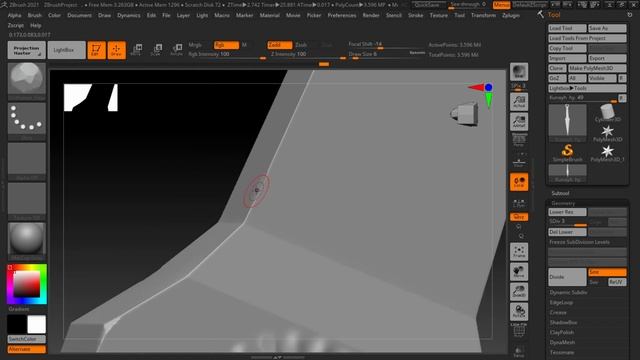
Task: Toggle the orange Qxyz rotation button
Action: point(519,217)
